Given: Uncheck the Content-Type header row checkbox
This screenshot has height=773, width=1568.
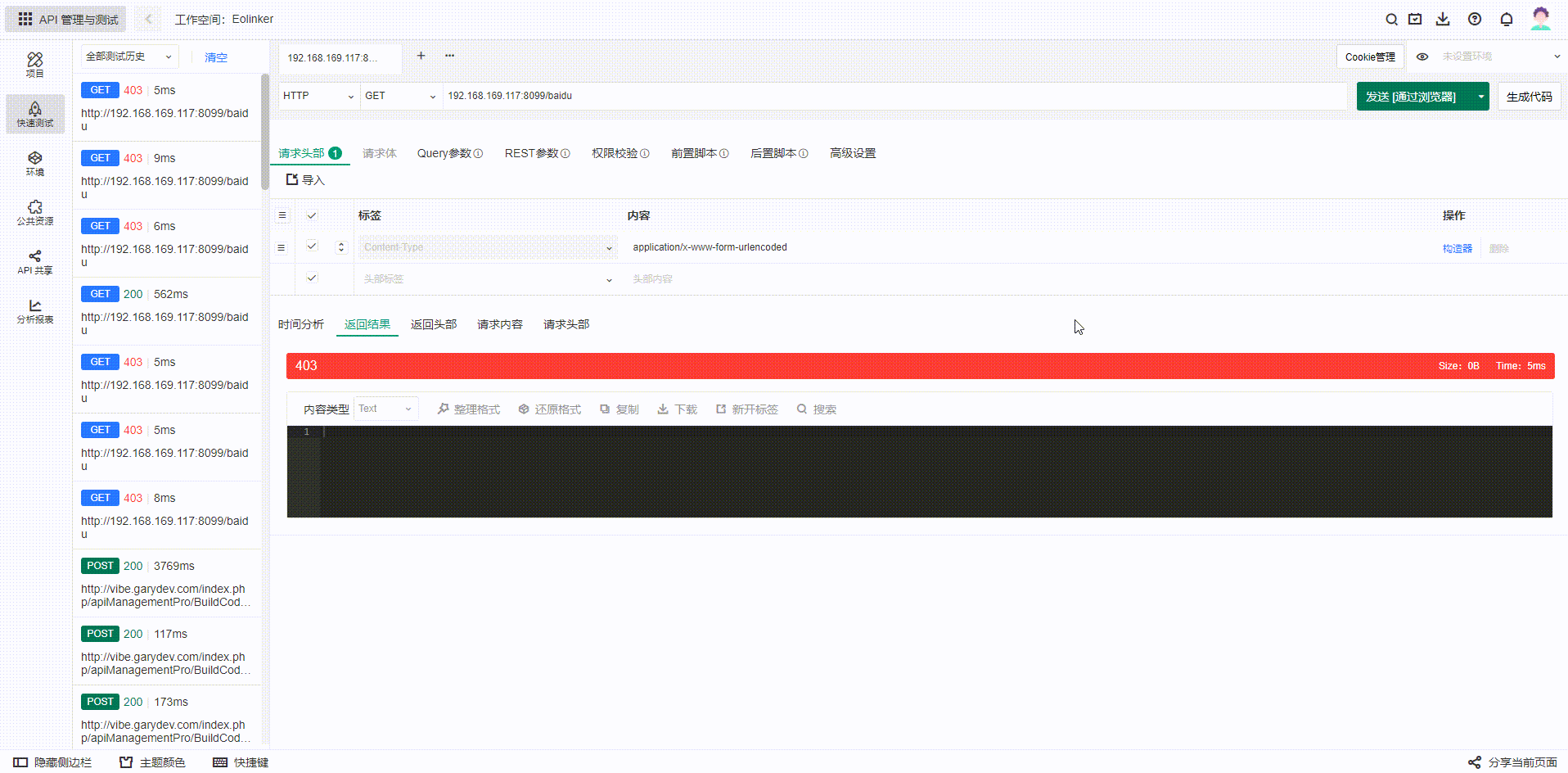Looking at the screenshot, I should click(x=312, y=246).
